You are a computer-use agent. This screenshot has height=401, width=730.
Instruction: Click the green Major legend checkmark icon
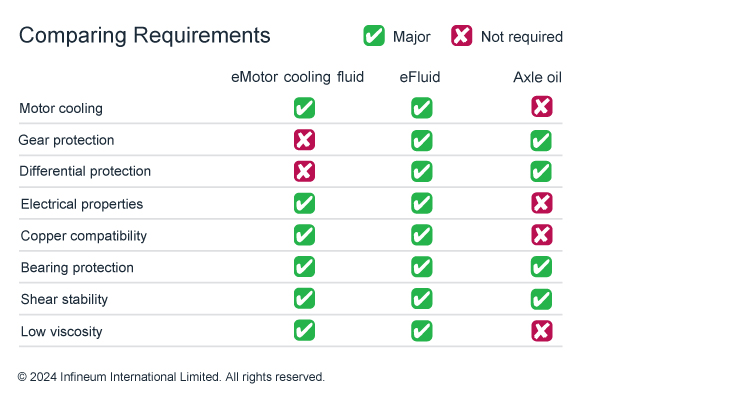point(374,36)
